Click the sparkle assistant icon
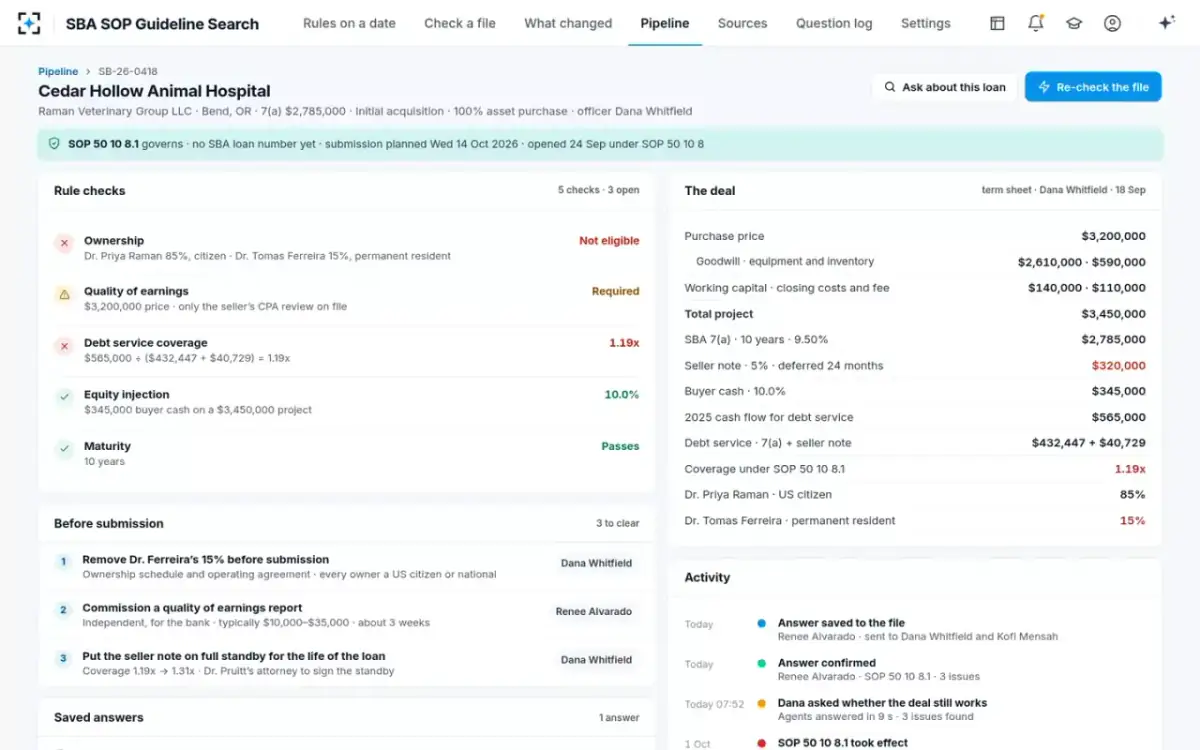 click(1166, 23)
